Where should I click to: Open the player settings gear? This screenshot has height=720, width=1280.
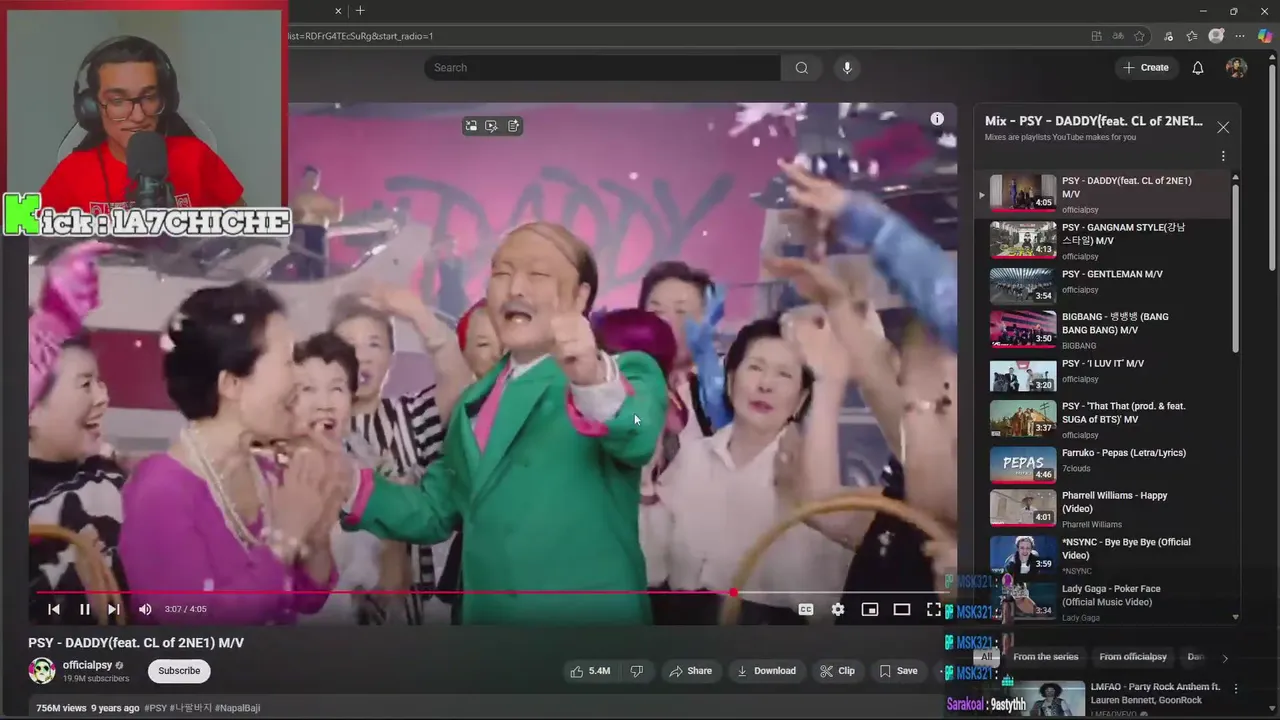pyautogui.click(x=838, y=609)
